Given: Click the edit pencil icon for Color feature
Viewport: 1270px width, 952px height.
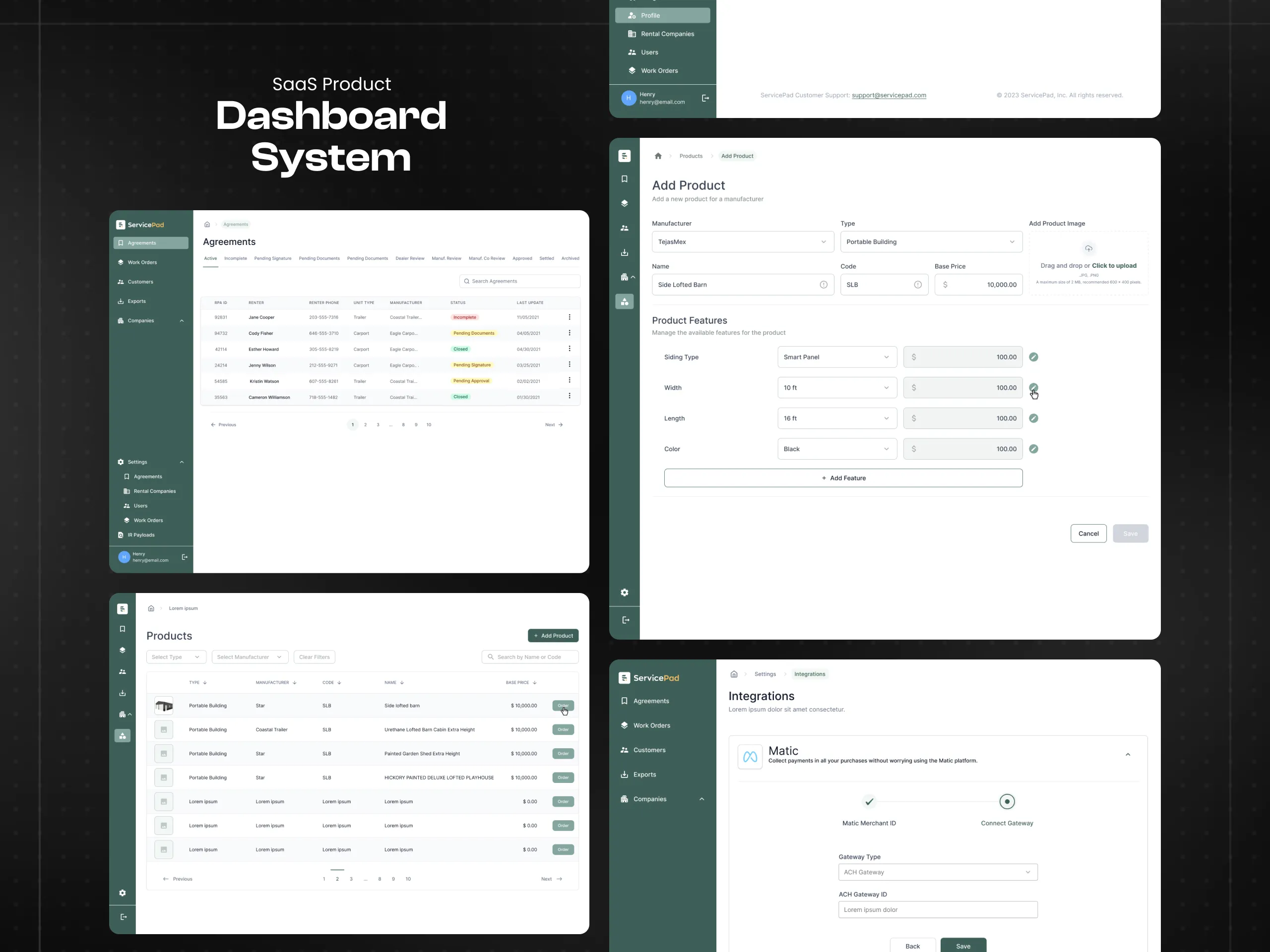Looking at the screenshot, I should click(1033, 449).
